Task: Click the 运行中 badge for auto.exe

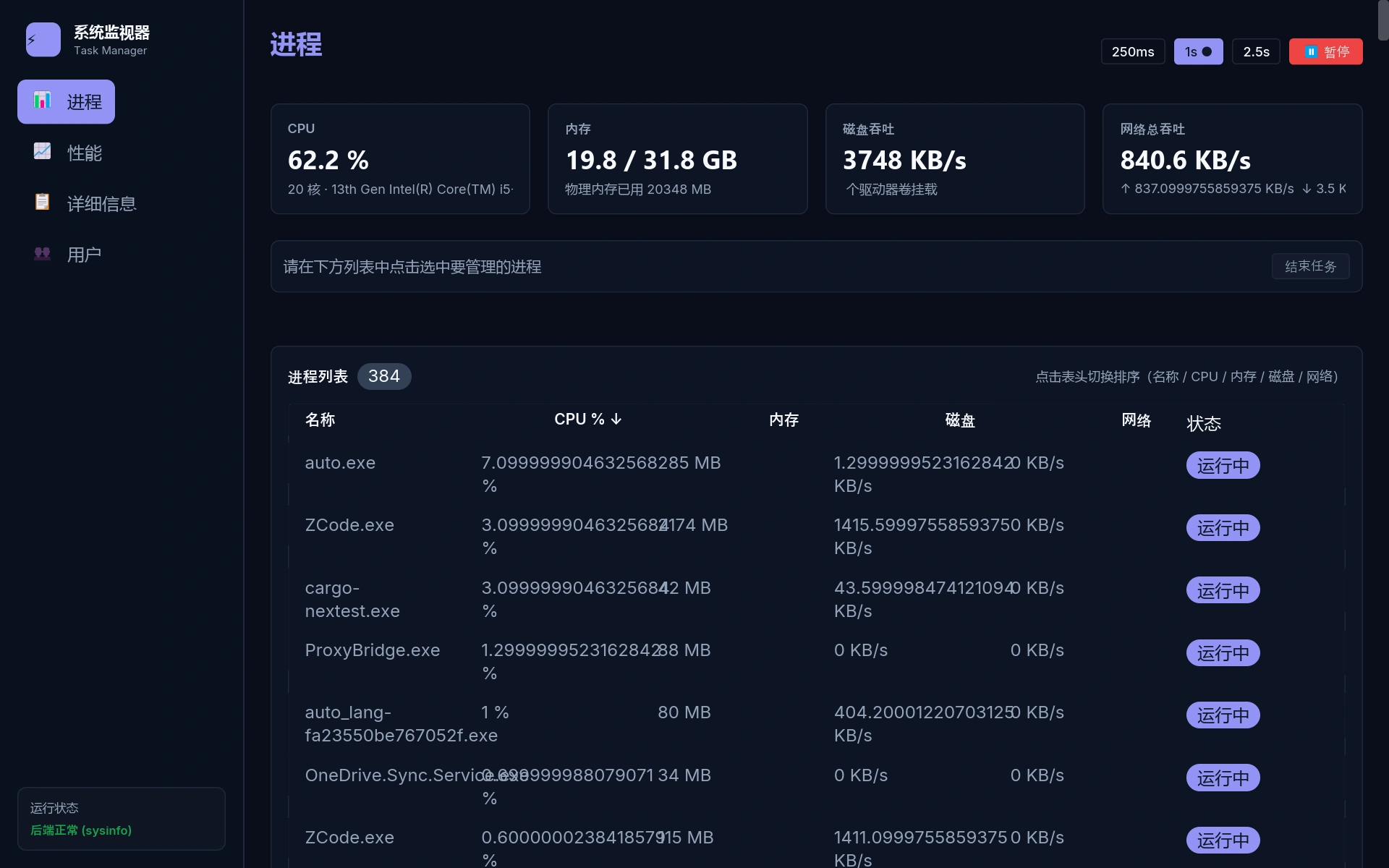Action: coord(1223,465)
